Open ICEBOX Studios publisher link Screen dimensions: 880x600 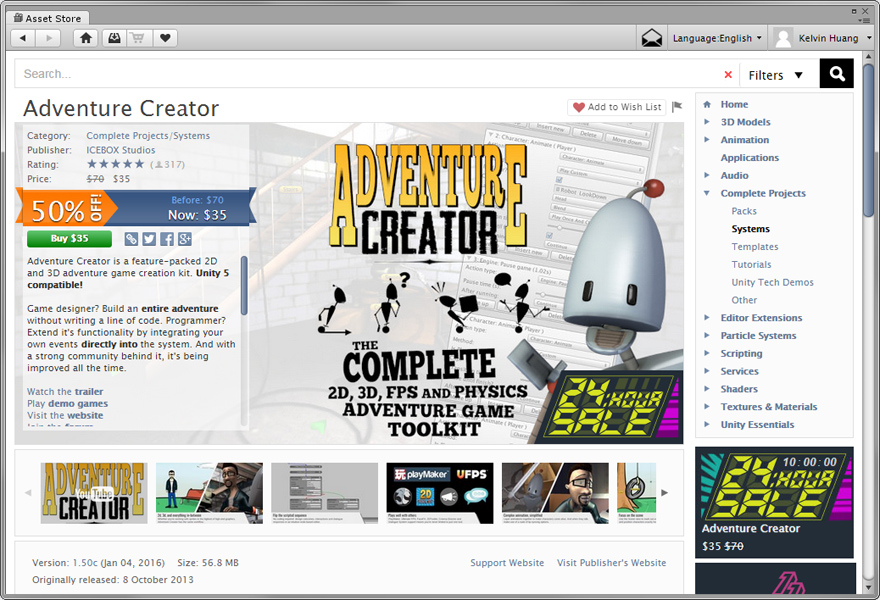(x=121, y=150)
